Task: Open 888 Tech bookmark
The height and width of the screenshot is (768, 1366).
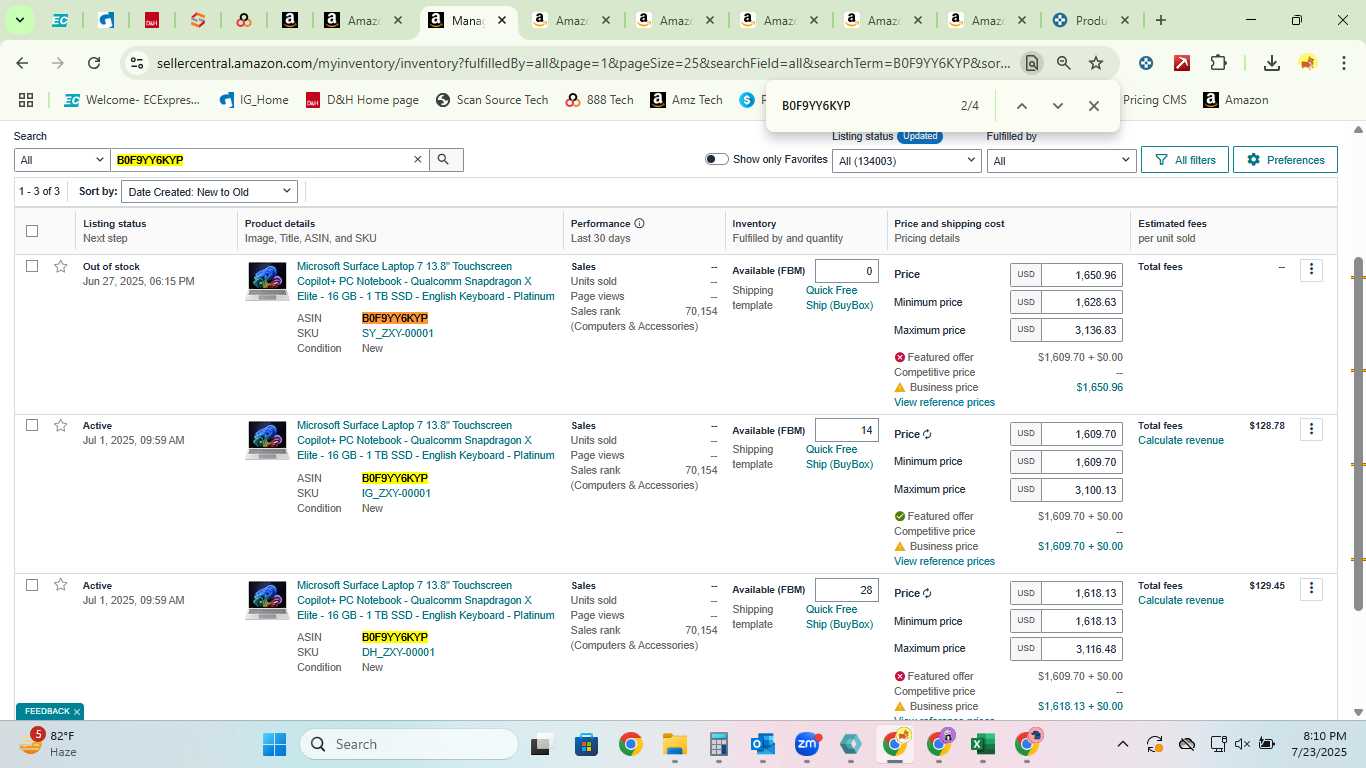Action: pos(599,100)
